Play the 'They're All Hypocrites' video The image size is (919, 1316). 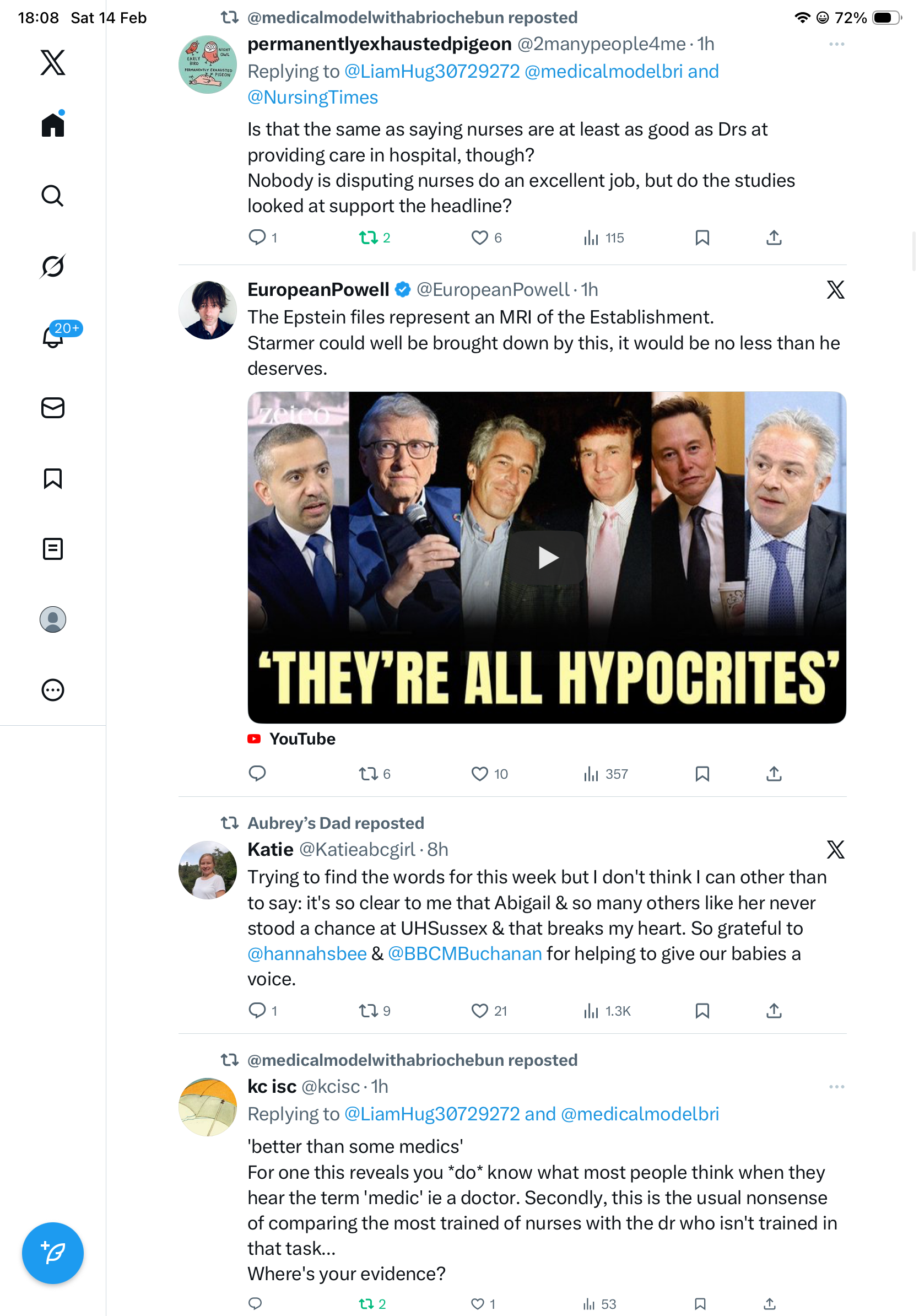(547, 557)
